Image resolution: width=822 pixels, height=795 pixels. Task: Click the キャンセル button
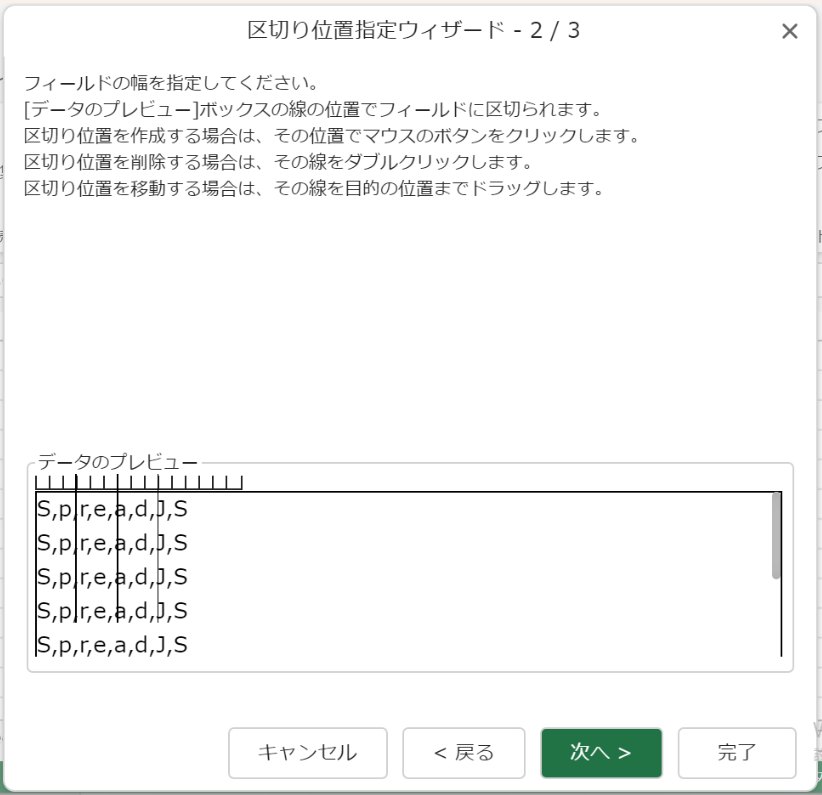coord(307,753)
